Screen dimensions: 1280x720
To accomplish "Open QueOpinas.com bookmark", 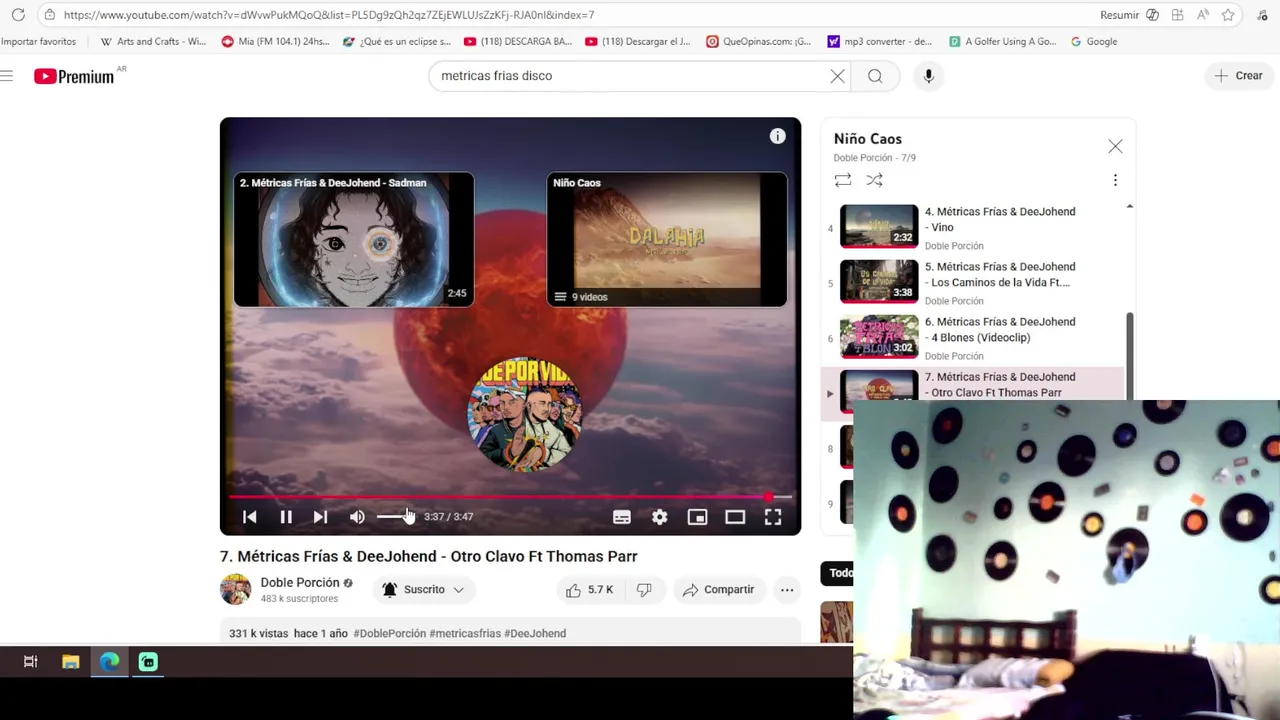I will (x=759, y=42).
